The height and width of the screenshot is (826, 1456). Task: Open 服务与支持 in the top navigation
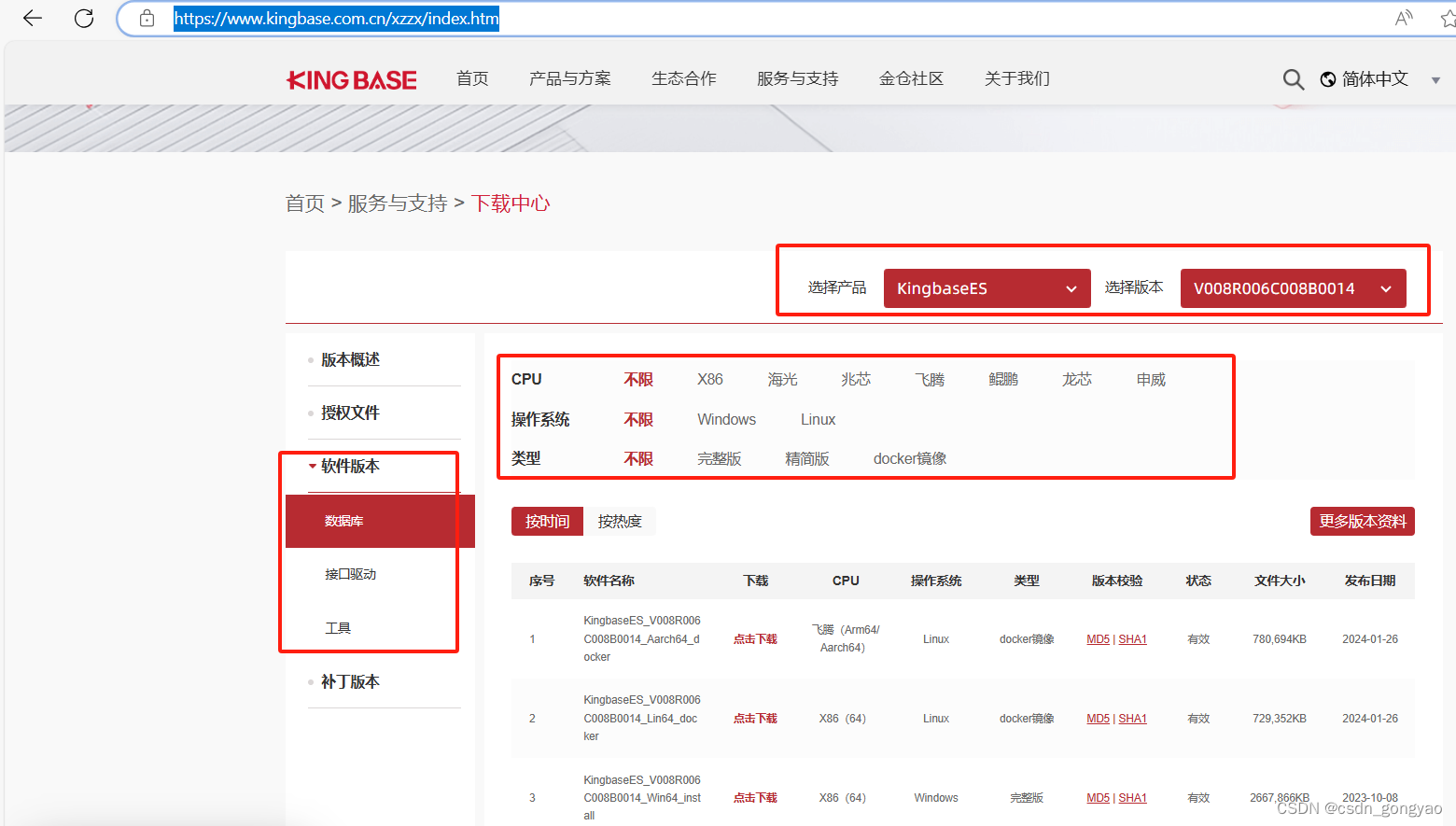pyautogui.click(x=798, y=78)
